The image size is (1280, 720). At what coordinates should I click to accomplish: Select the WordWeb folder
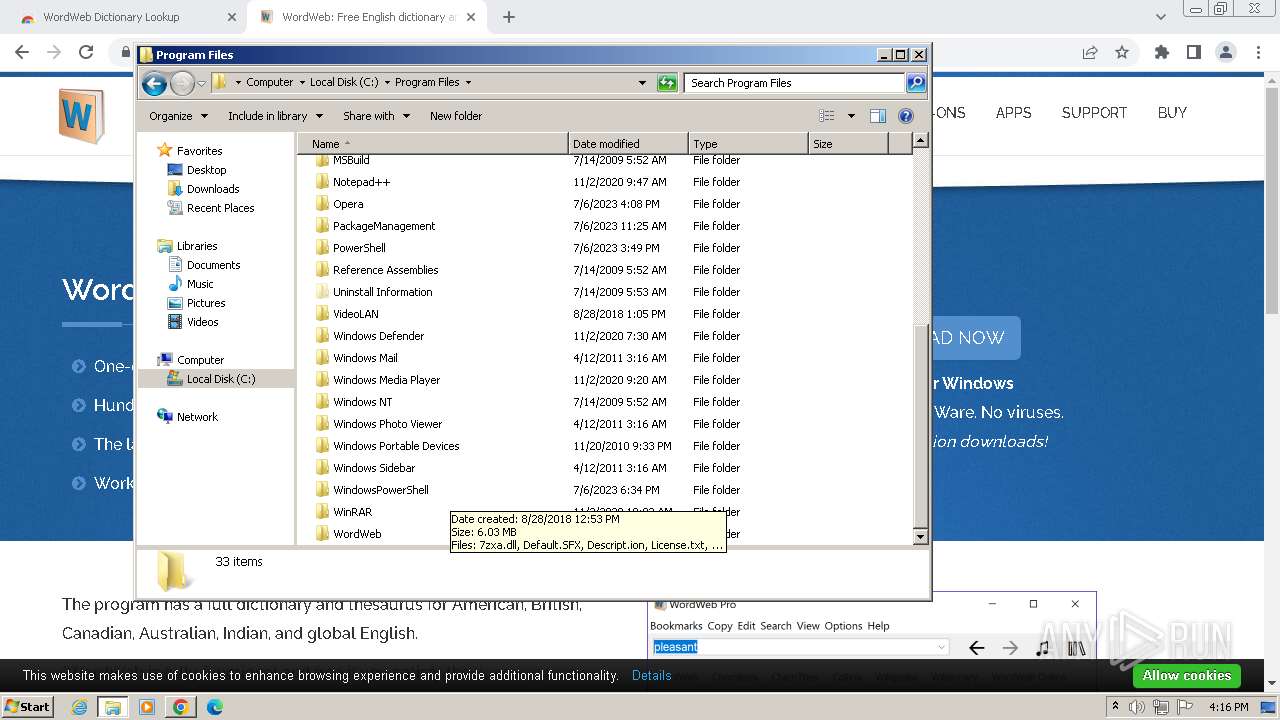[x=357, y=534]
